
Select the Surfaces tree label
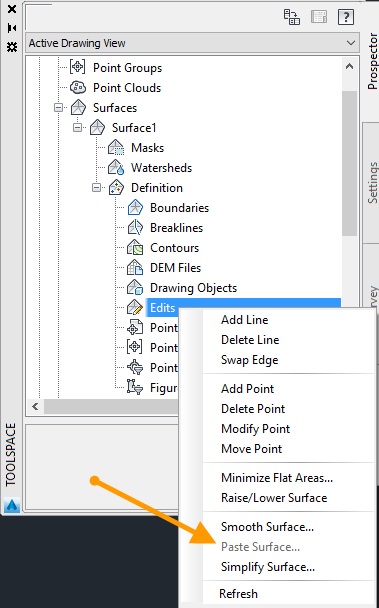click(115, 108)
